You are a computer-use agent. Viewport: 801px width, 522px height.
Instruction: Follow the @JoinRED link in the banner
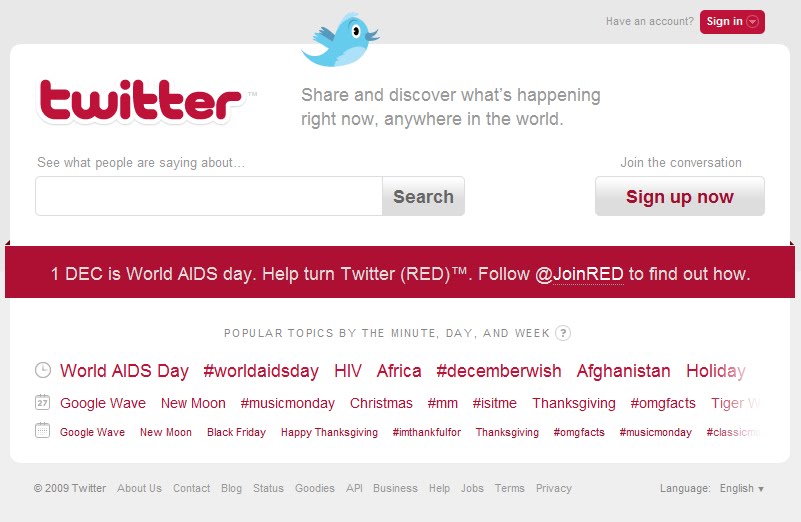[x=580, y=274]
